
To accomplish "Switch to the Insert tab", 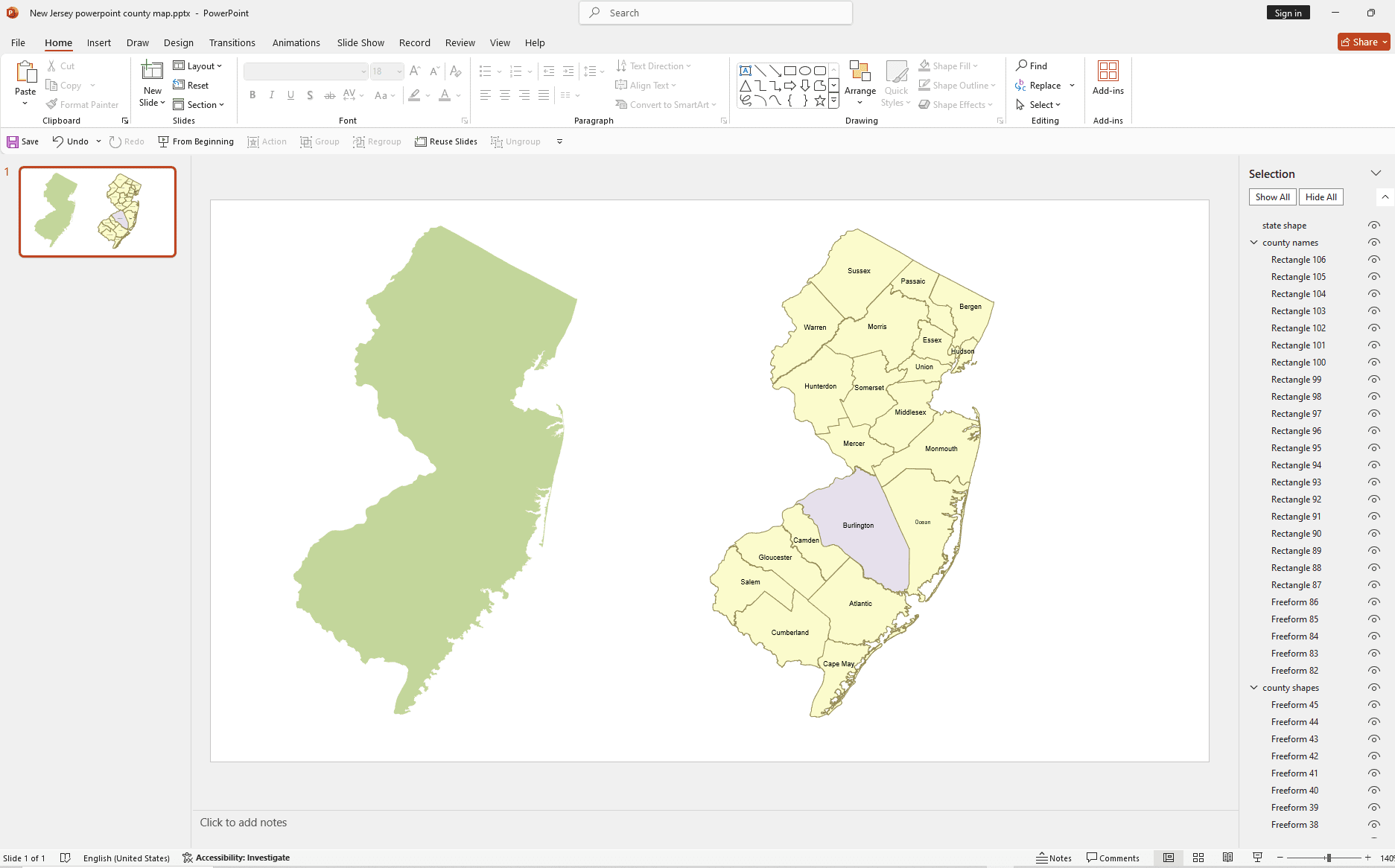I will [99, 42].
